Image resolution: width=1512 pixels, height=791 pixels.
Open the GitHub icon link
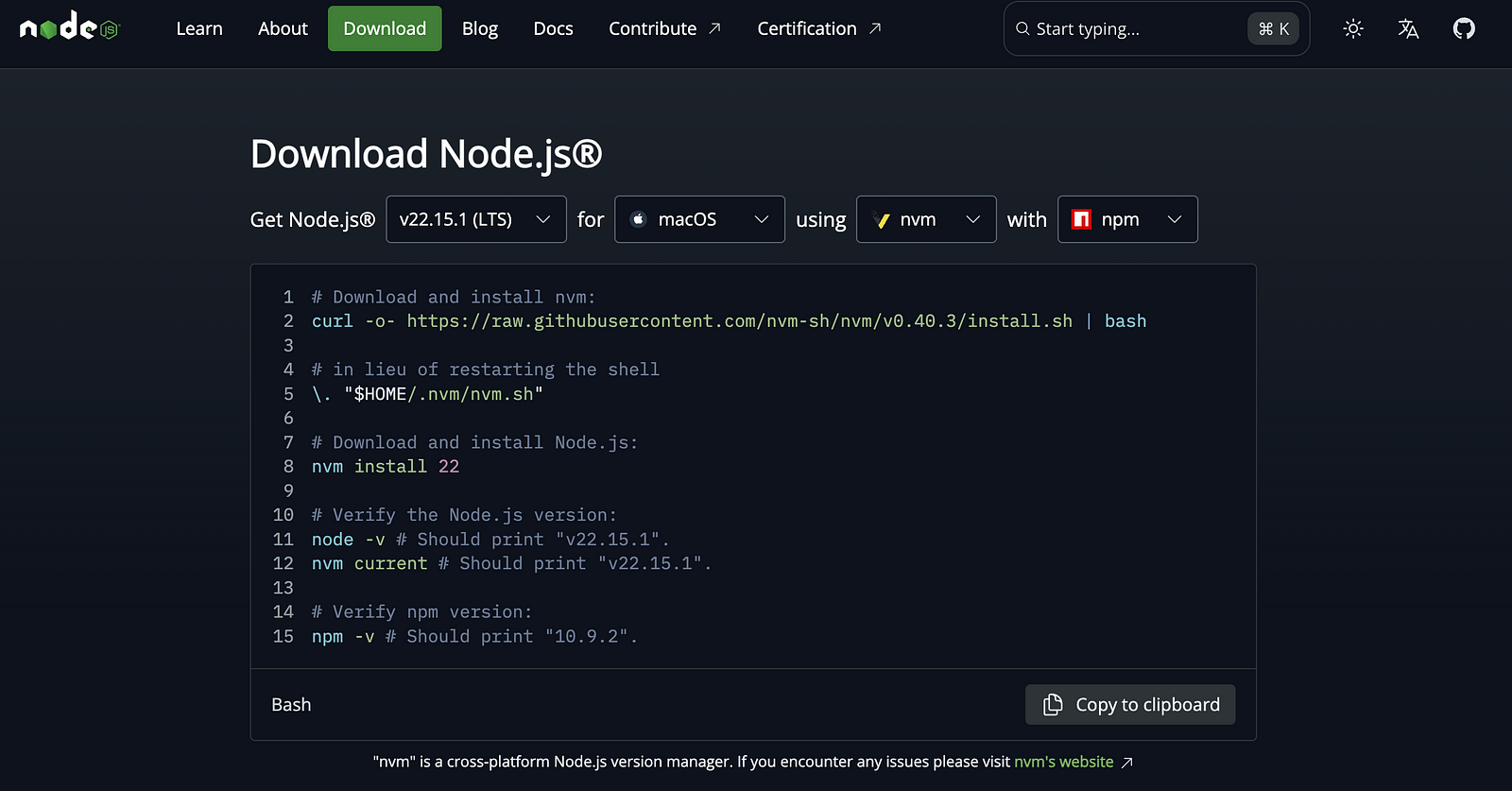coord(1464,28)
